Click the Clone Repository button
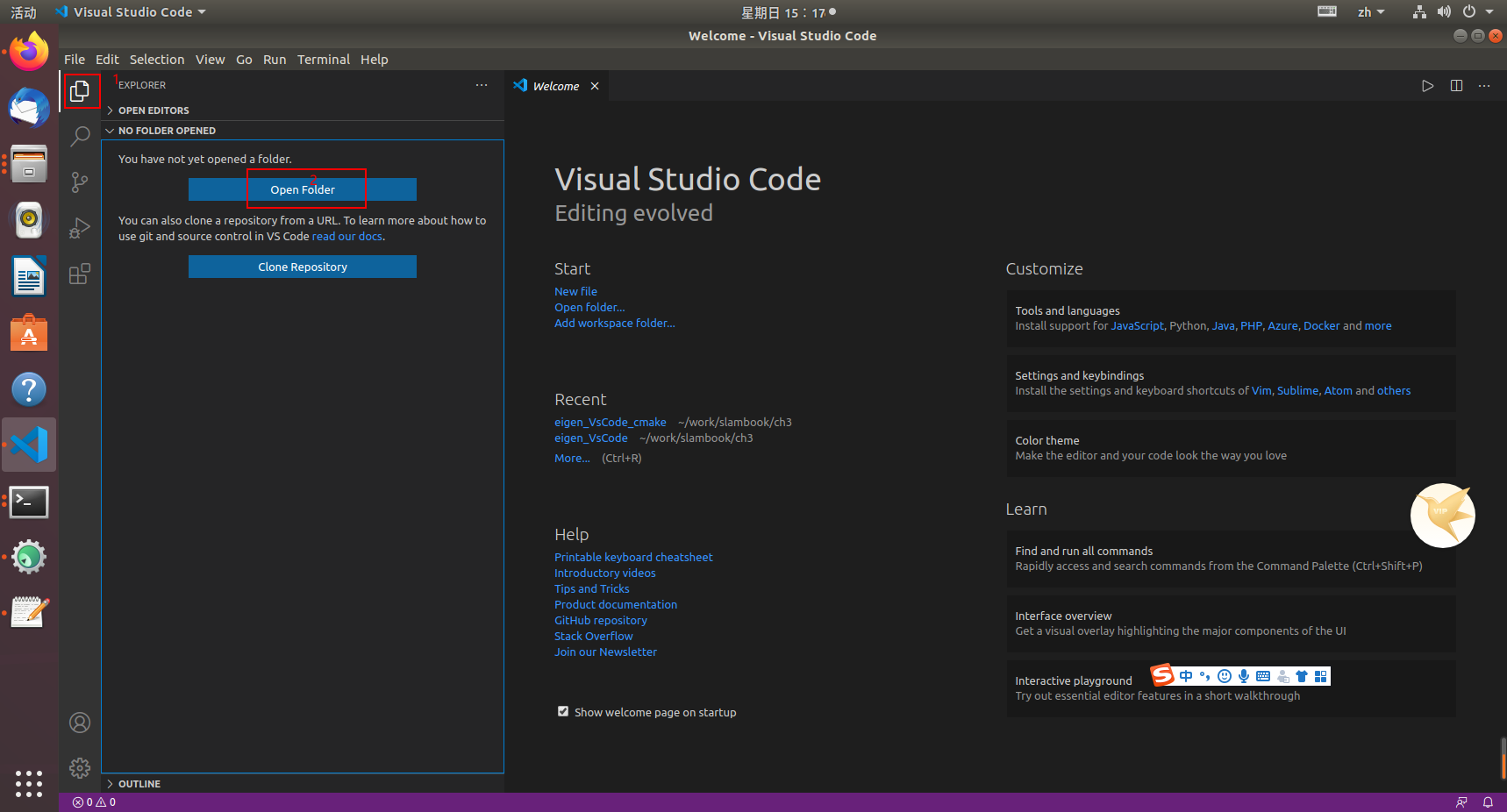Viewport: 1507px width, 812px height. coord(303,267)
